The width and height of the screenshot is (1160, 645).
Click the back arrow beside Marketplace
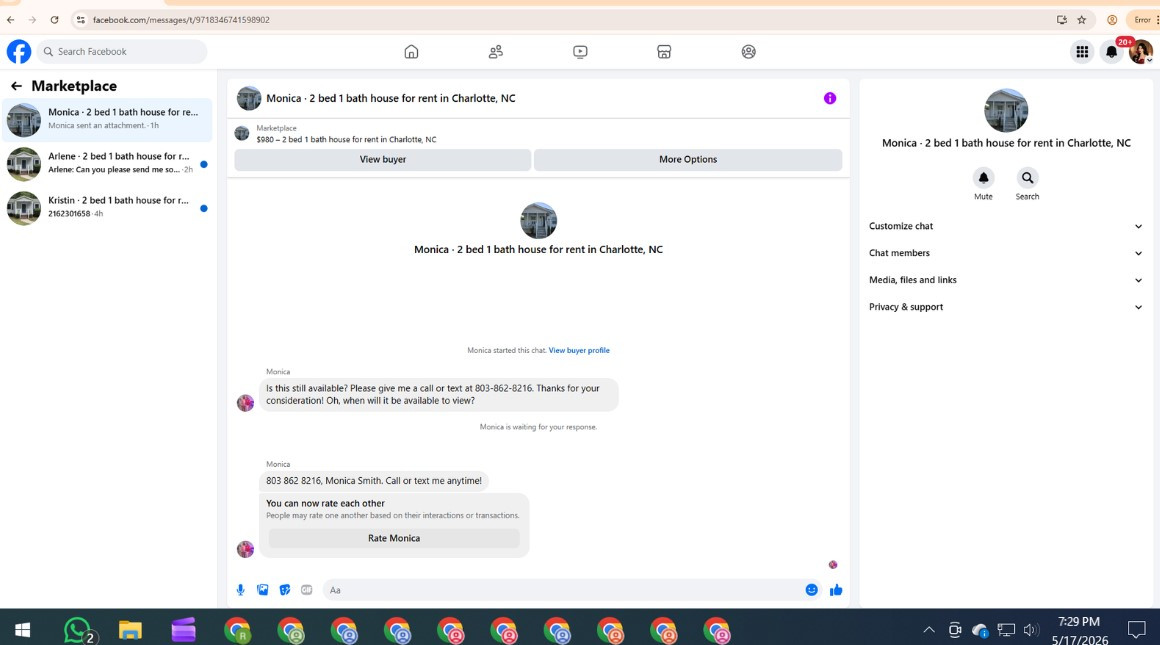tap(16, 87)
